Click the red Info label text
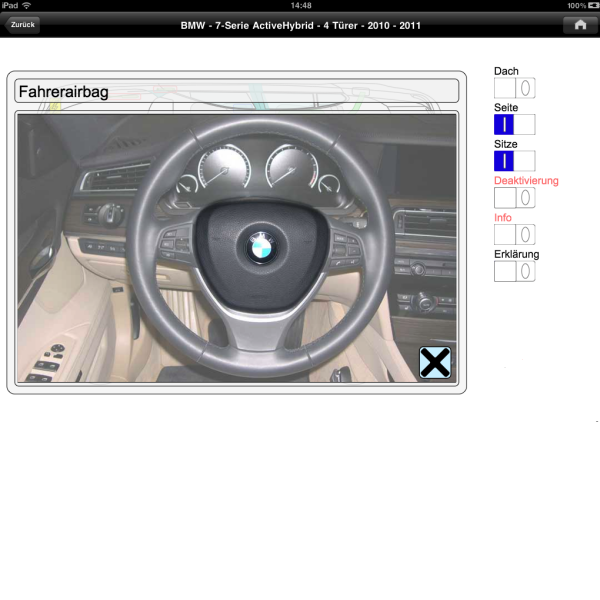This screenshot has width=600, height=600. (503, 217)
